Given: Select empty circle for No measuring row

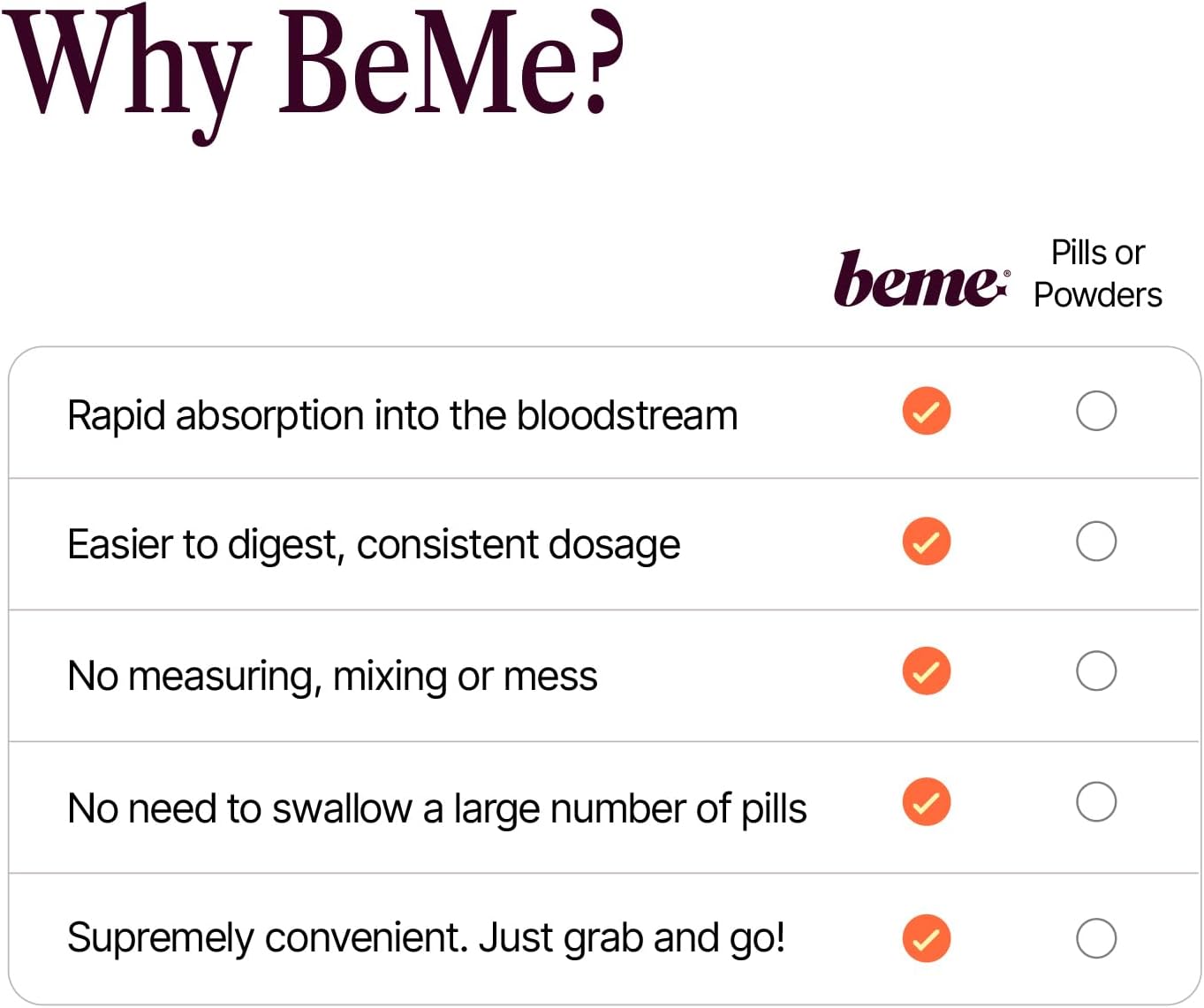Looking at the screenshot, I should pos(1095,671).
